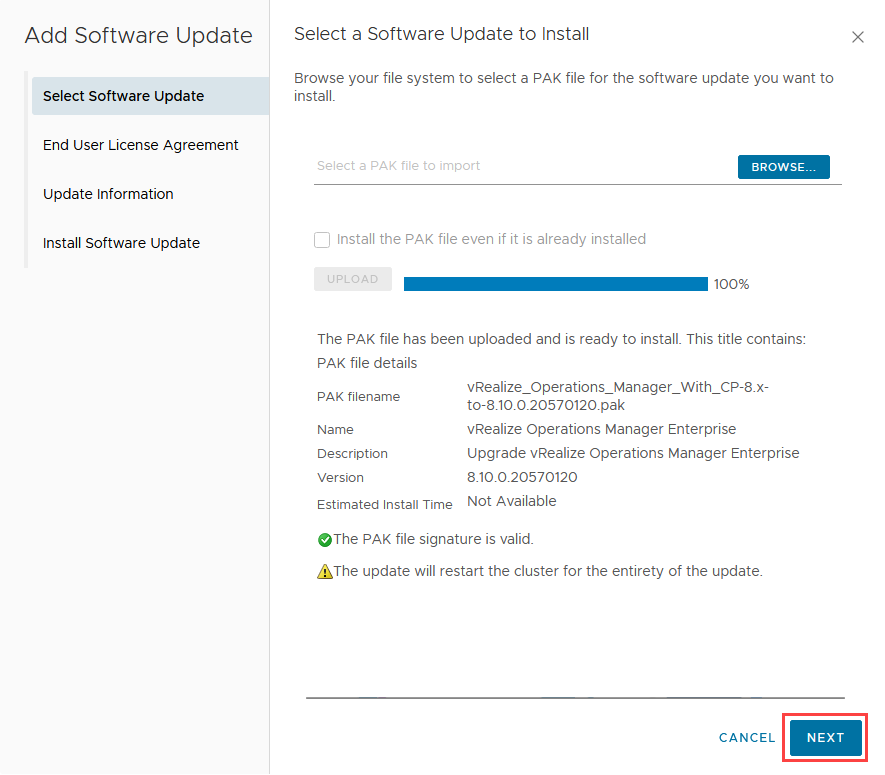Open the Select Software Update step
The width and height of the screenshot is (885, 775).
[150, 96]
